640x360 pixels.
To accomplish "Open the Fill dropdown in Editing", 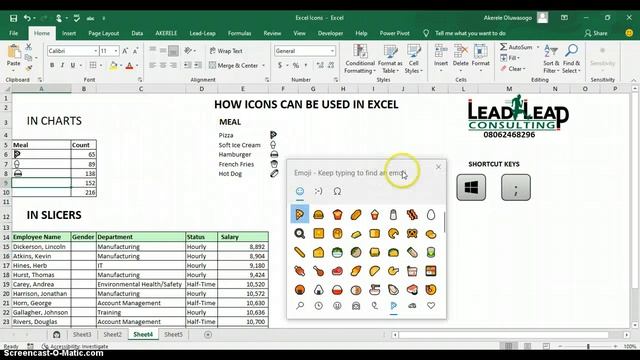I will [x=510, y=58].
